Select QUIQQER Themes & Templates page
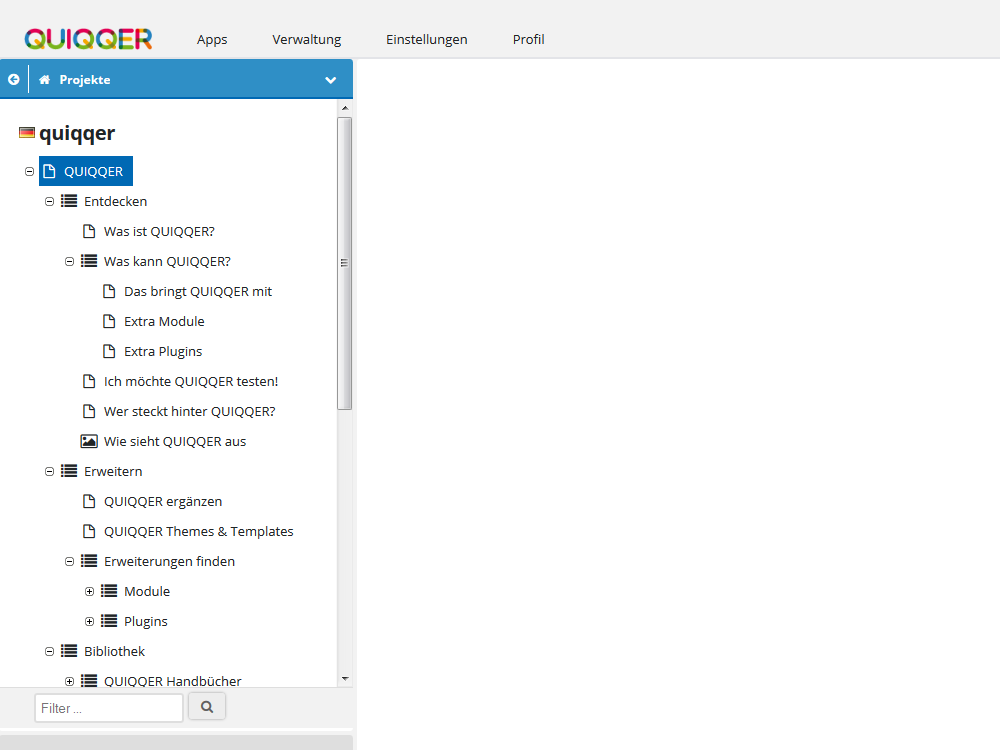The image size is (1000, 750). pyautogui.click(x=198, y=531)
